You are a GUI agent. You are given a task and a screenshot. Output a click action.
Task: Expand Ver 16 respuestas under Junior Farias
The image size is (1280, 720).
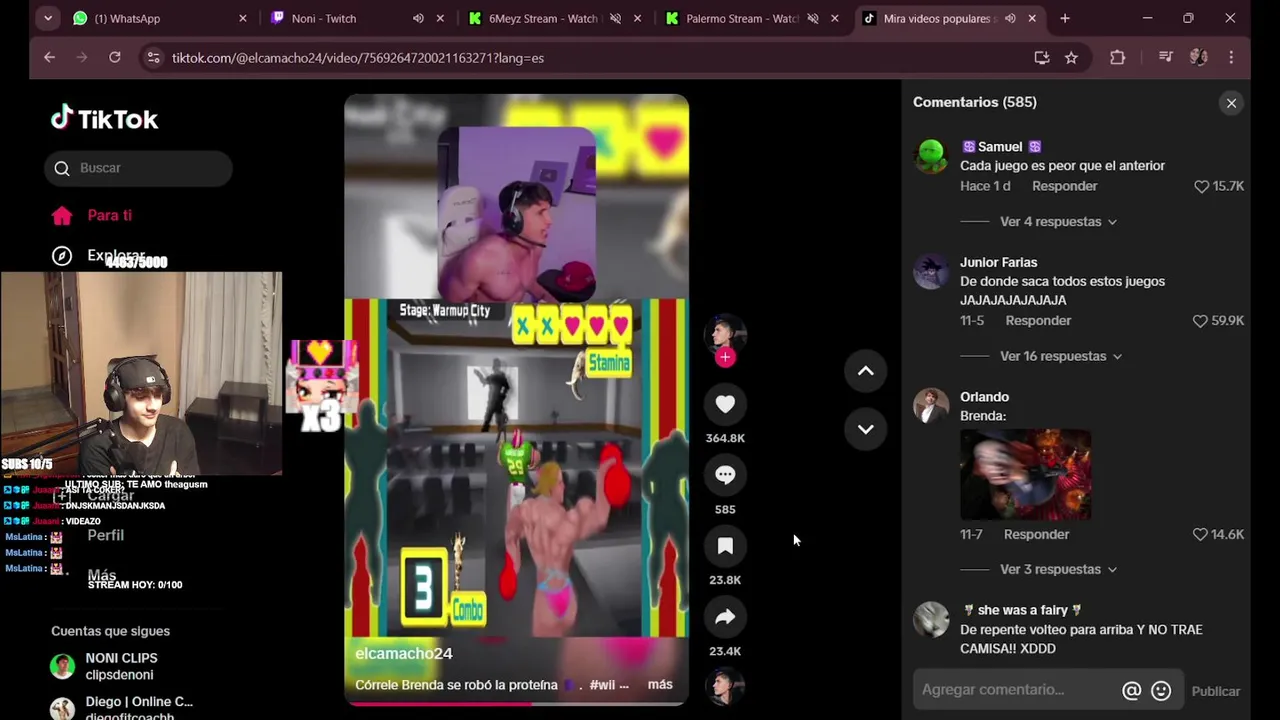click(1061, 356)
